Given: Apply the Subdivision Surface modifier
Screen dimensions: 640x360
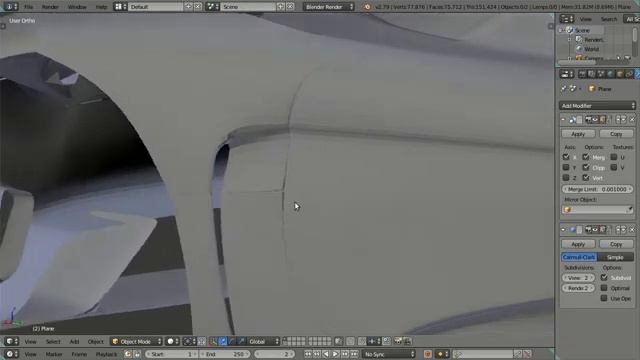Looking at the screenshot, I should click(x=578, y=244).
